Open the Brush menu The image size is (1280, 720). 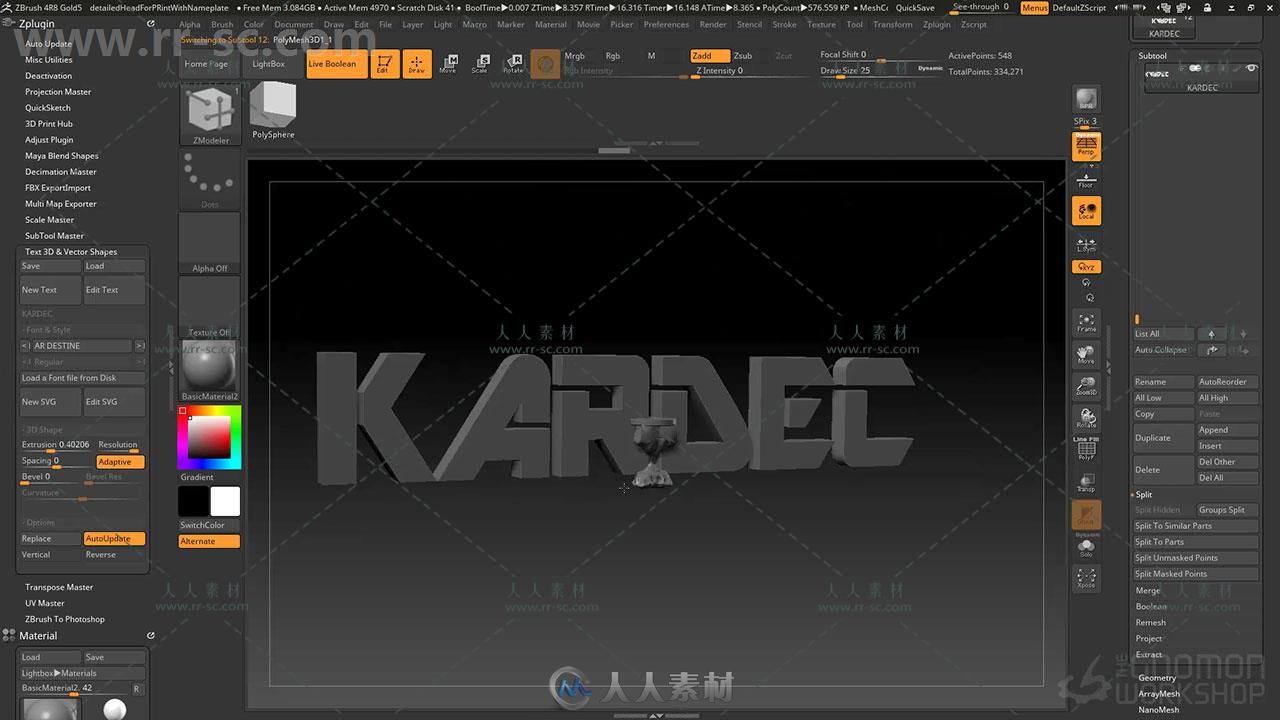222,25
